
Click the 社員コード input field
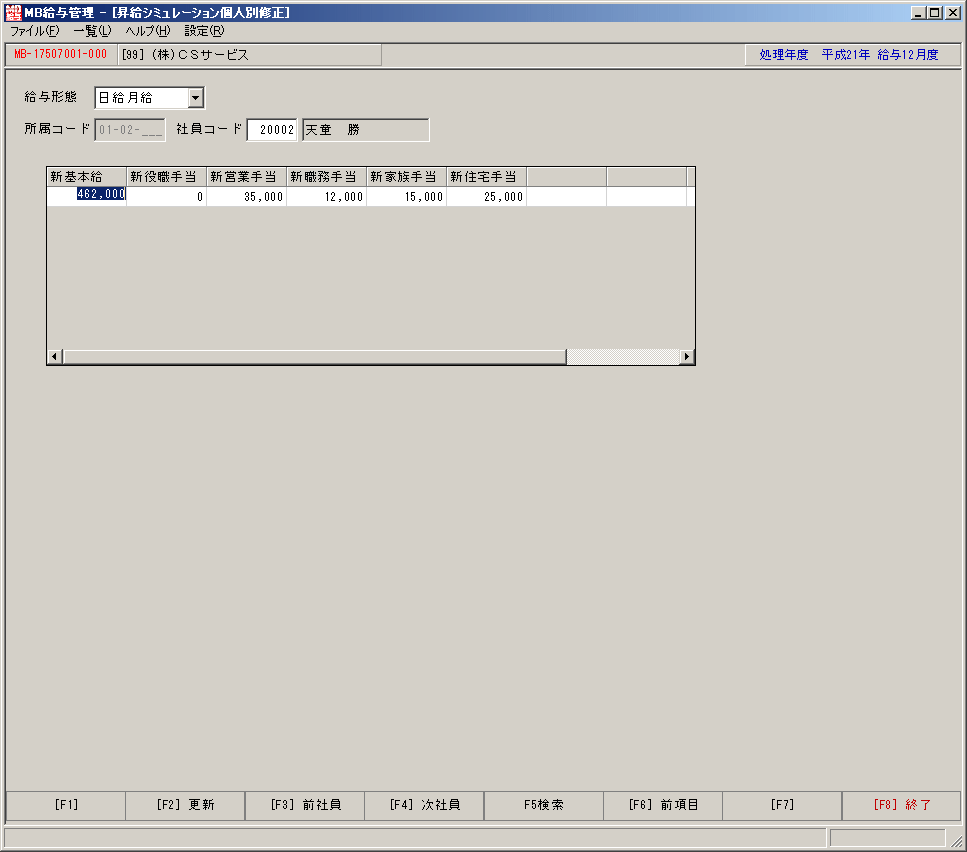(272, 130)
